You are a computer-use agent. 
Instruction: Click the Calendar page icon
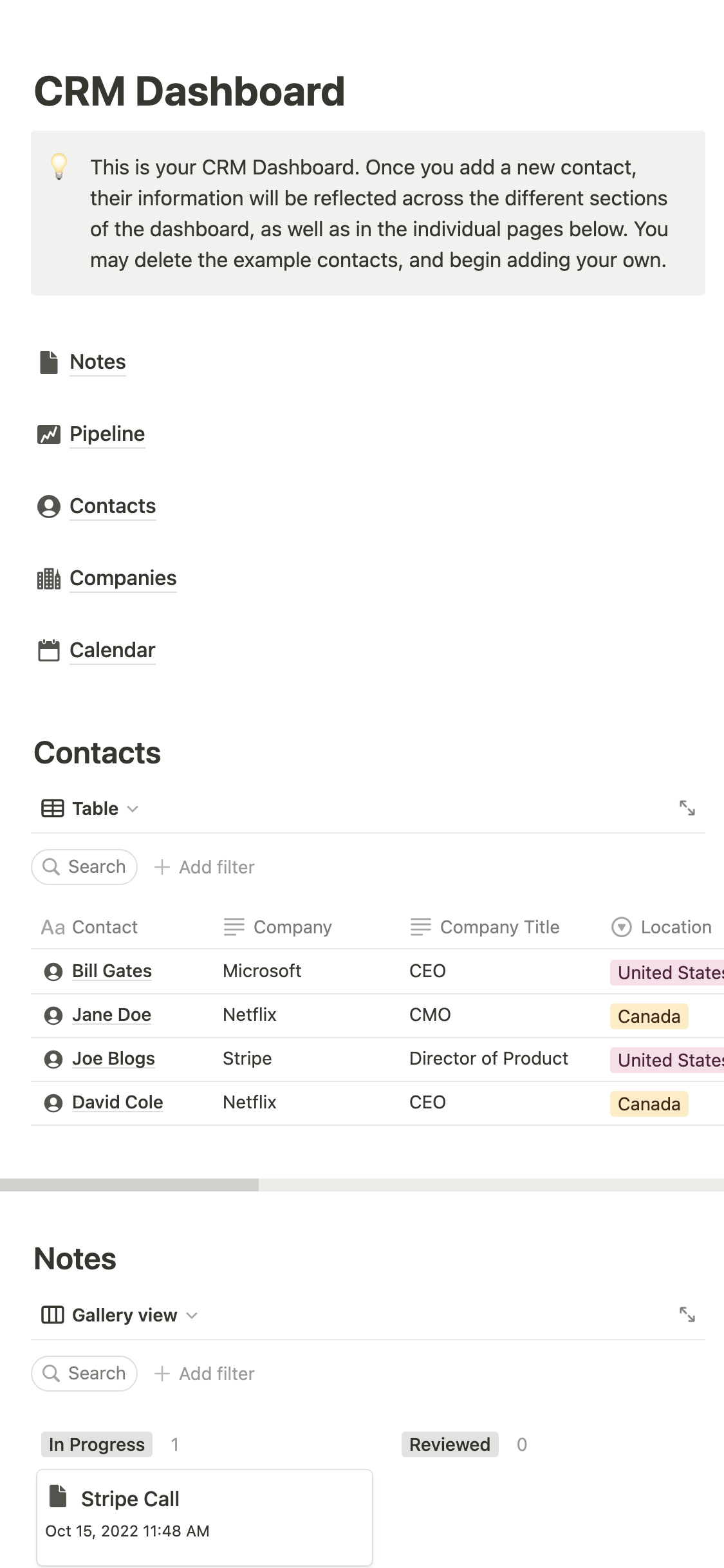(49, 651)
